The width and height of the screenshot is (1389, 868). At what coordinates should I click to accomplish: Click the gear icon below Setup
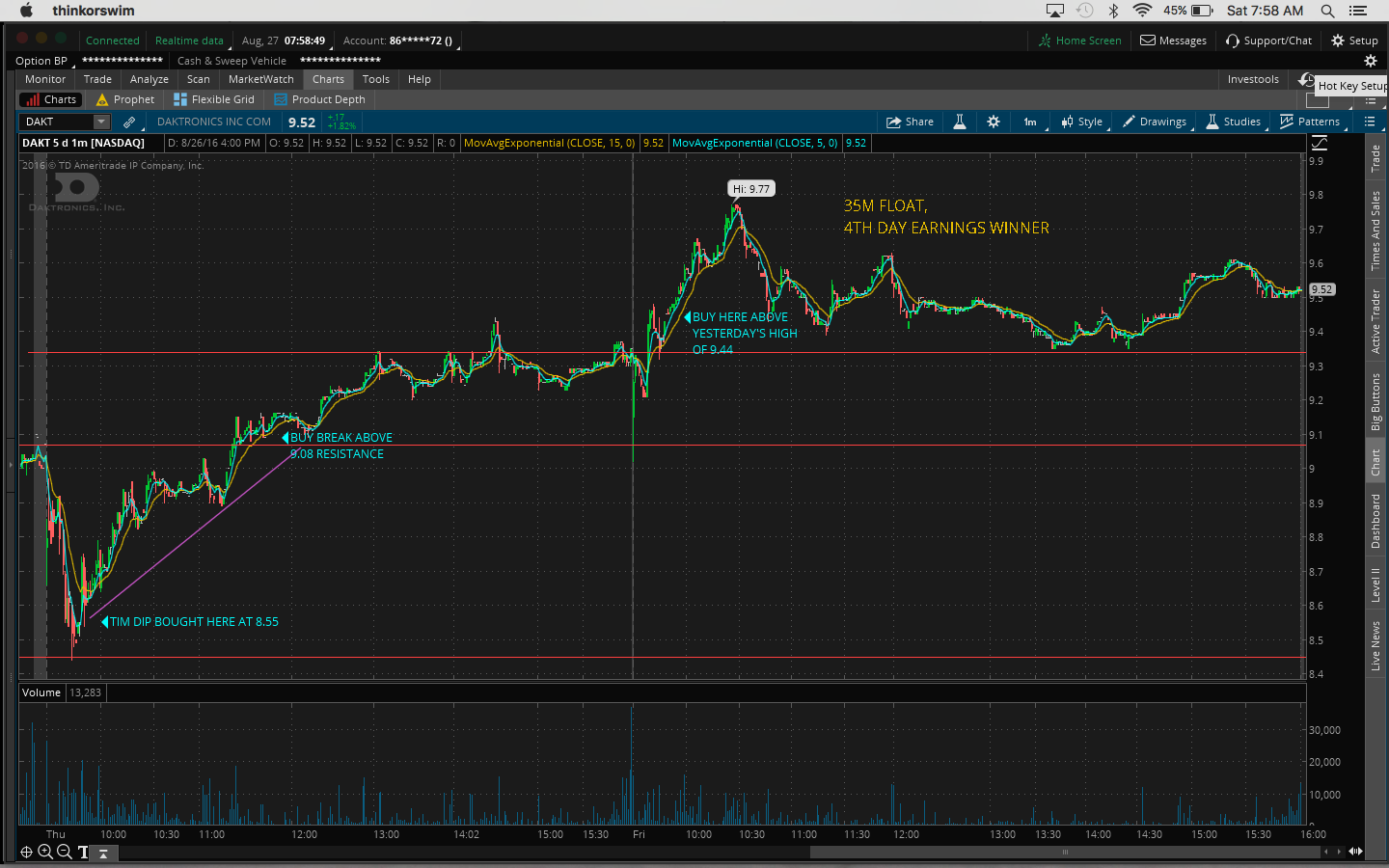pos(1370,61)
